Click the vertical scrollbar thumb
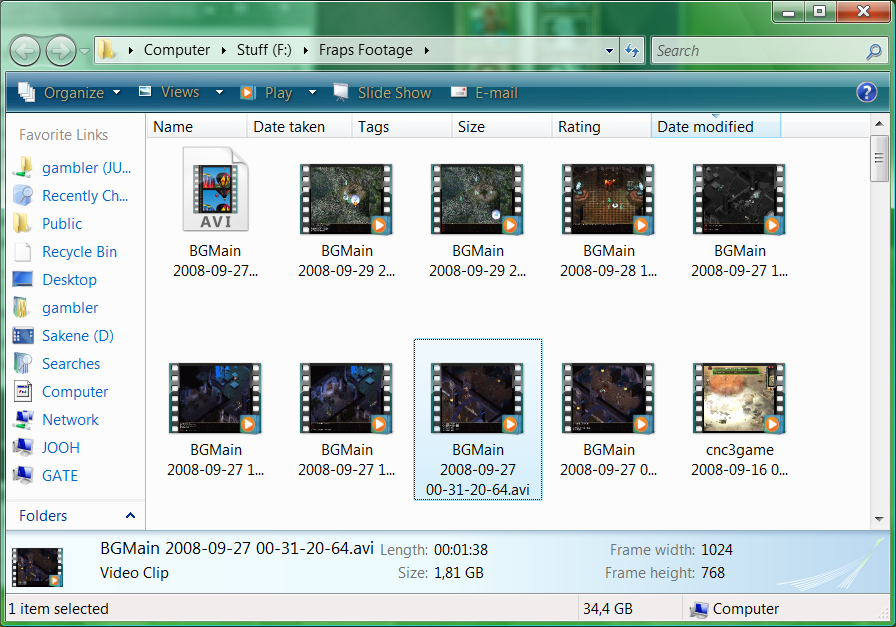Screen dimensions: 896x627 click(879, 158)
